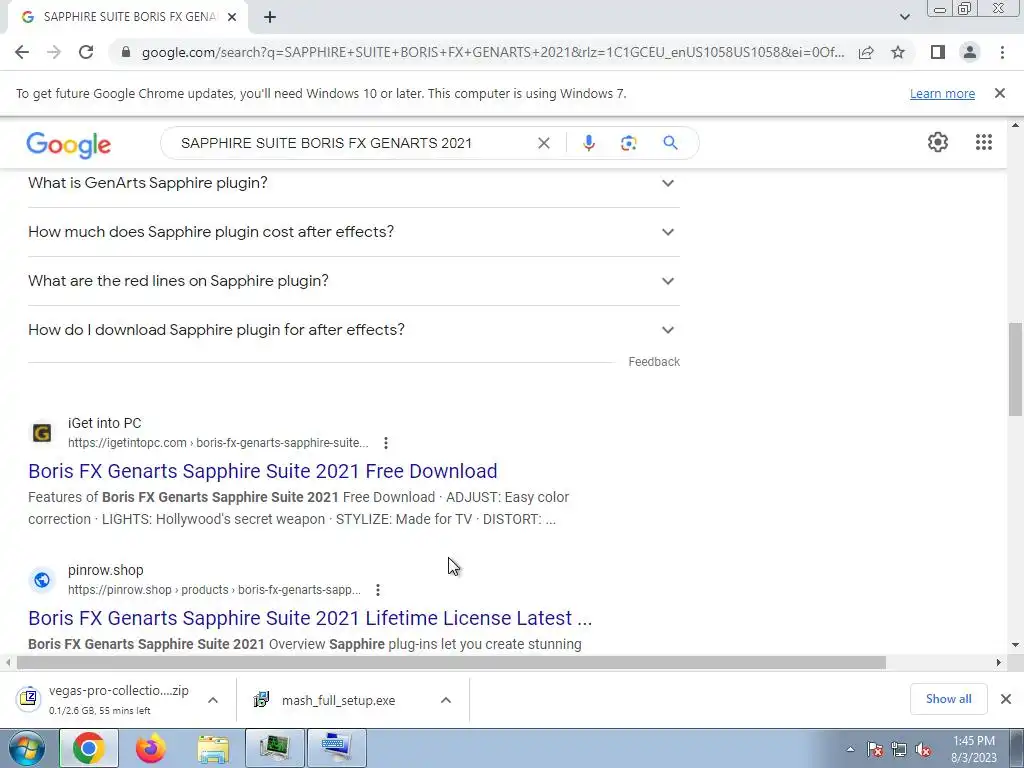
Task: Click the network tray icon
Action: 899,749
